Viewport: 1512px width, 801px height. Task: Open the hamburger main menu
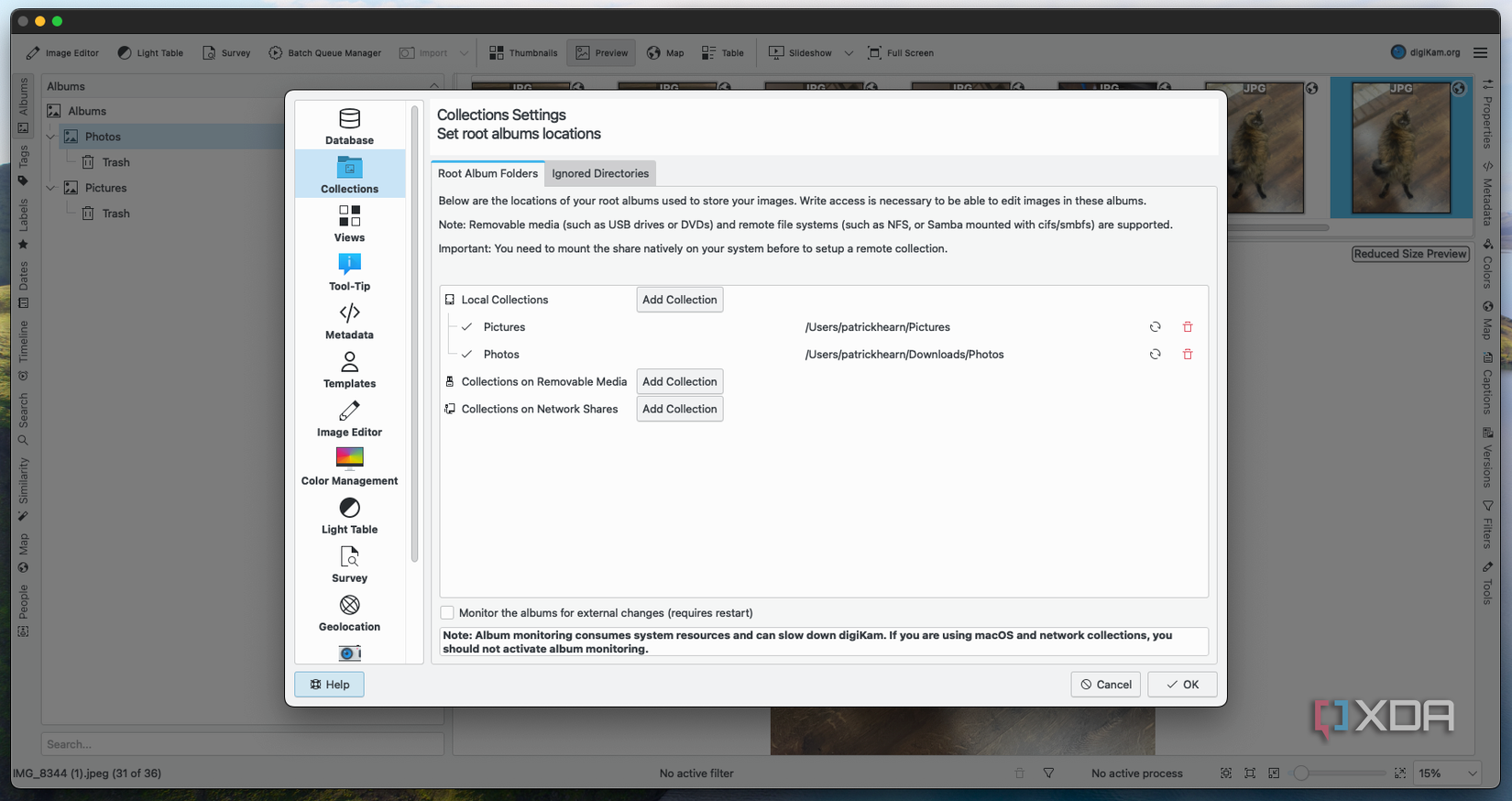click(x=1480, y=53)
